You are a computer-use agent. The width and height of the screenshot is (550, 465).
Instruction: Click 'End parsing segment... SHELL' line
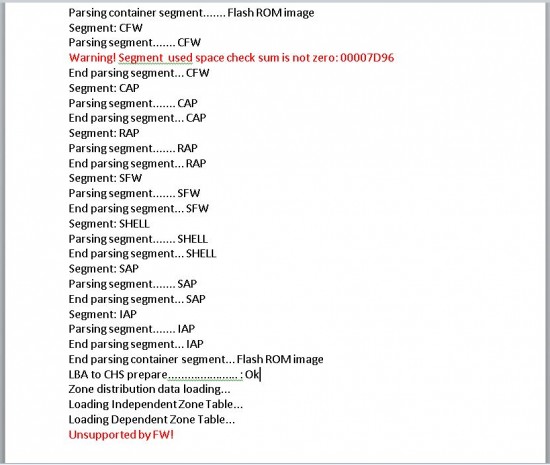(142, 254)
